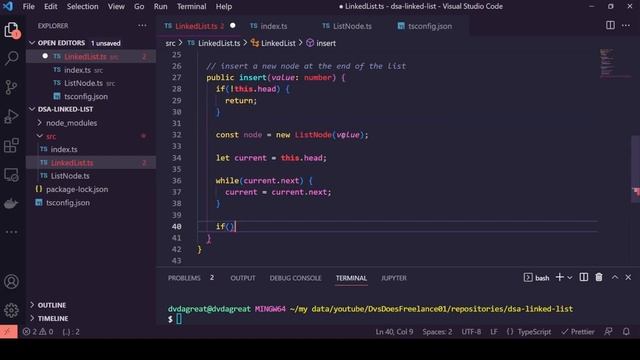The height and width of the screenshot is (360, 640).
Task: Open the insert method breadcrumb
Action: point(321,43)
